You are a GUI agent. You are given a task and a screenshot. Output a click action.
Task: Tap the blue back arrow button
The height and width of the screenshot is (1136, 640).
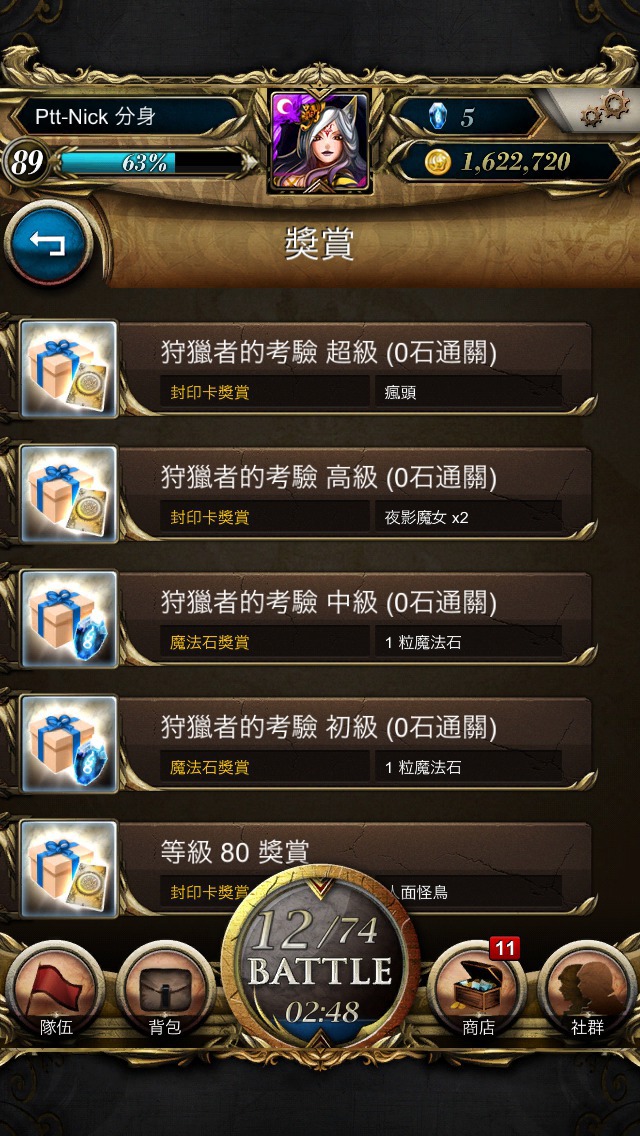48,243
